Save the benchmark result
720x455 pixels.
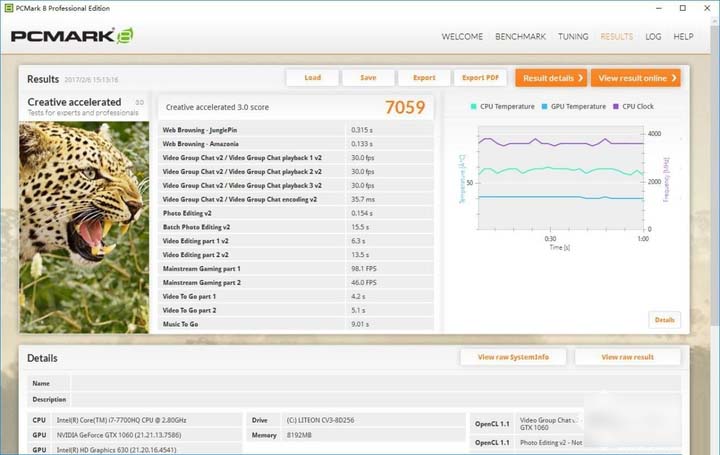(368, 78)
